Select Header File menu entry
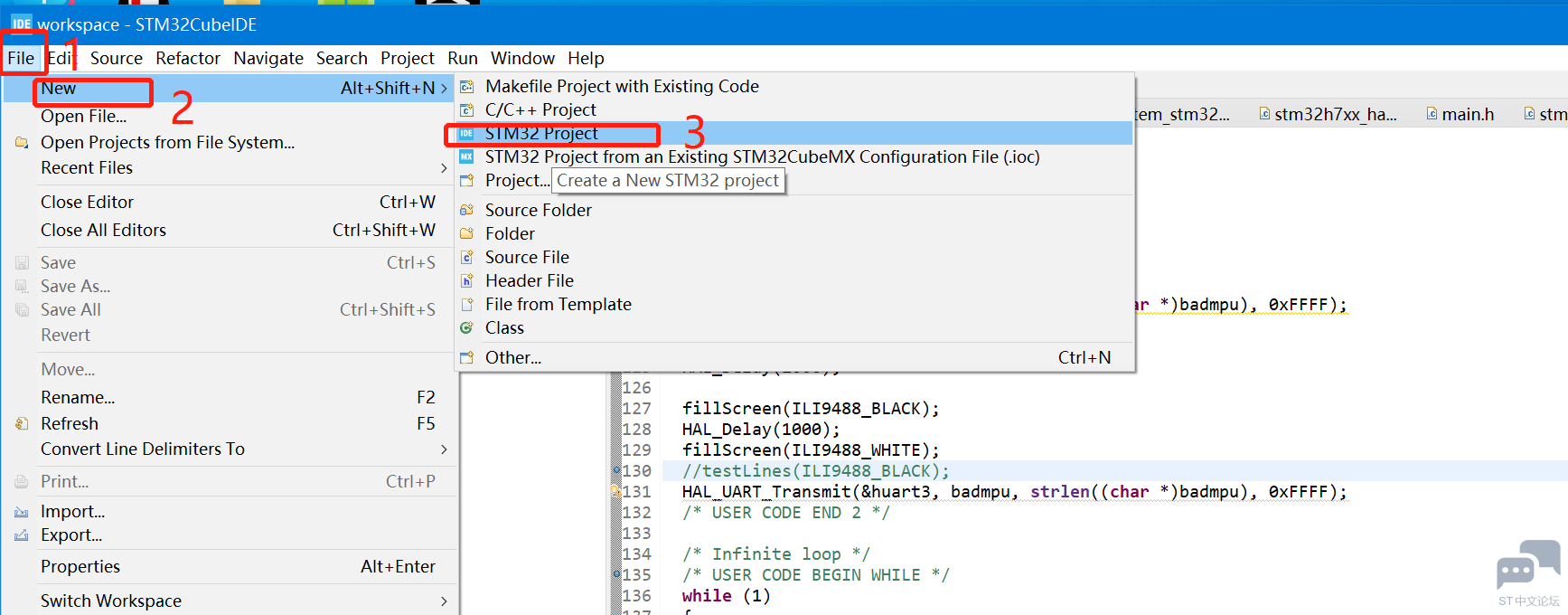 point(794,280)
